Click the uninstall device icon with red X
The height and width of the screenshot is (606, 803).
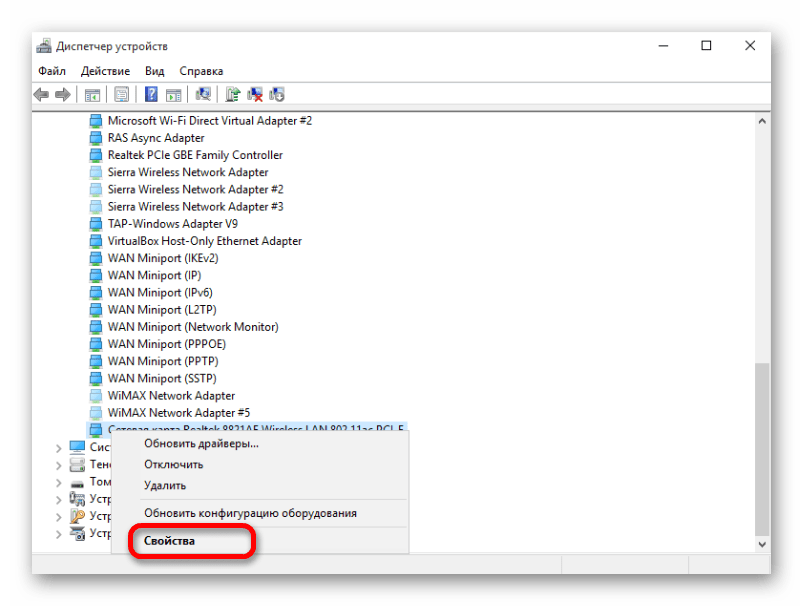coord(255,94)
